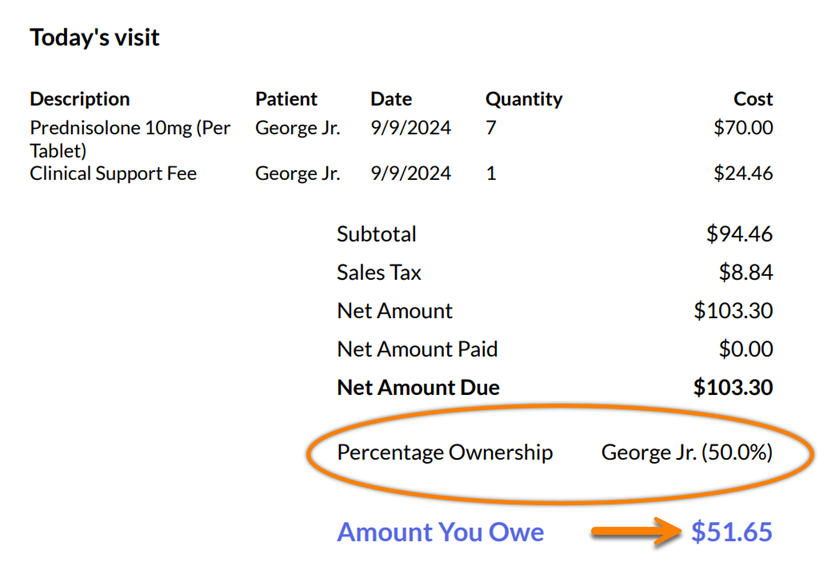
Task: Click the "Today's visit" heading
Action: coord(95,38)
